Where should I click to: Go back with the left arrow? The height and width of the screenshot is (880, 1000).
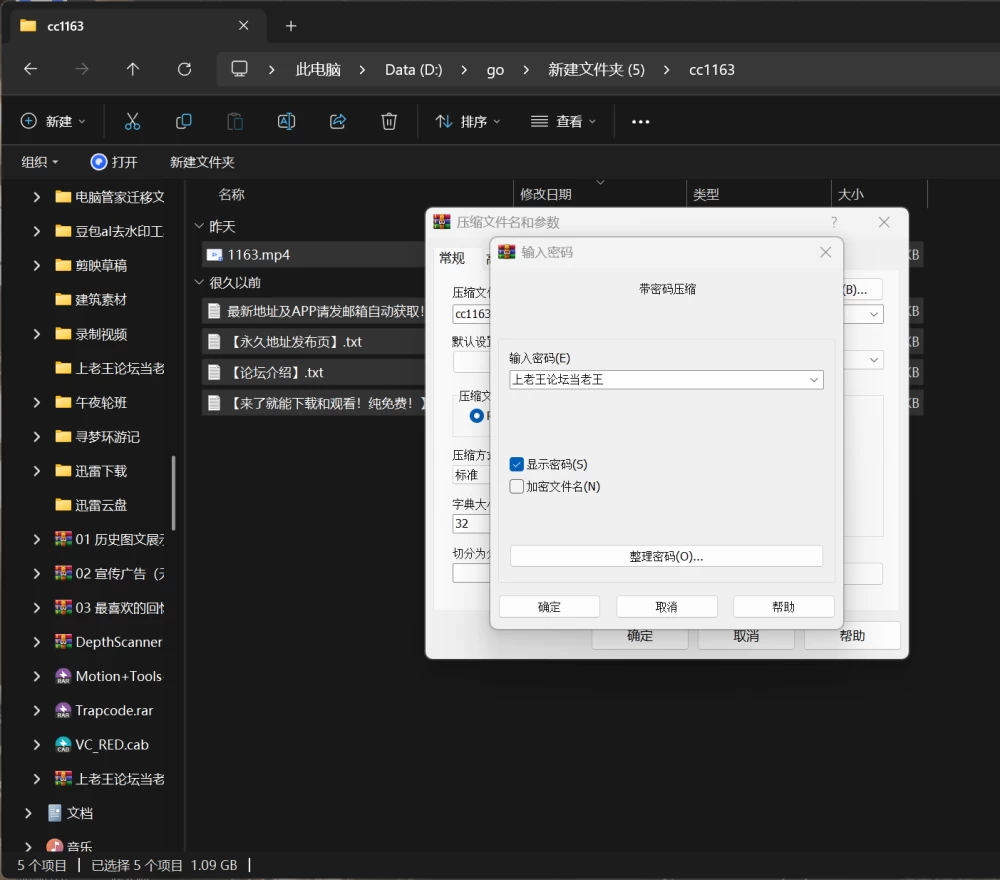(x=31, y=69)
